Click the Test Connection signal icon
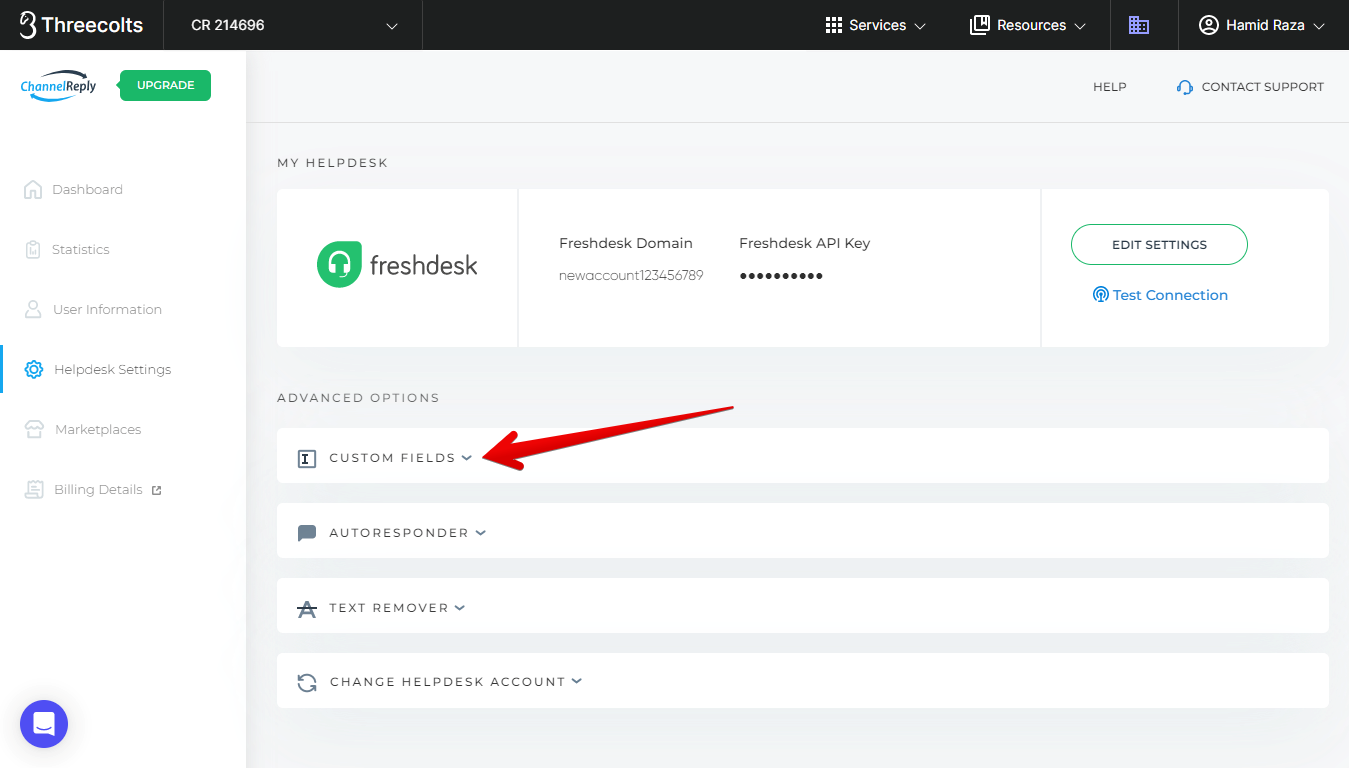 pos(1101,295)
